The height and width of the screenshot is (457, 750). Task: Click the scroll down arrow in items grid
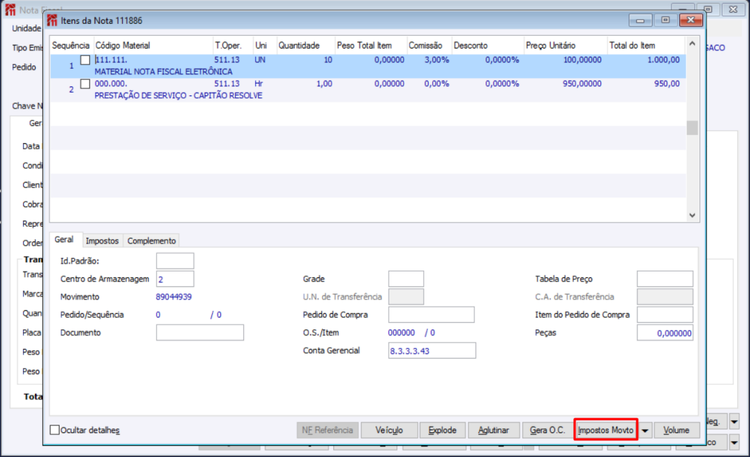pyautogui.click(x=692, y=215)
